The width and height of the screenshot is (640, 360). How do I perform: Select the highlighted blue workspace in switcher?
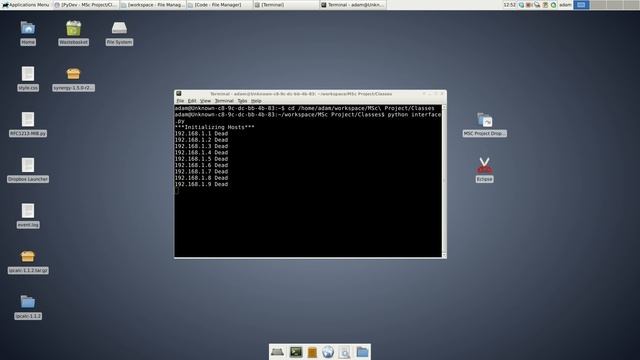[x=581, y=5]
